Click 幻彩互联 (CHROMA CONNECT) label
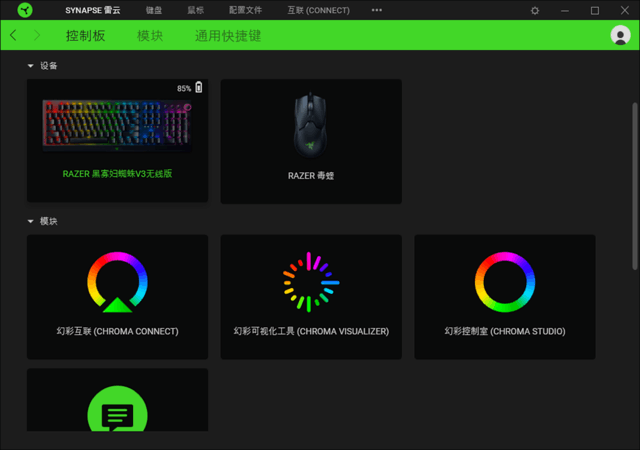This screenshot has height=450, width=640. click(118, 331)
